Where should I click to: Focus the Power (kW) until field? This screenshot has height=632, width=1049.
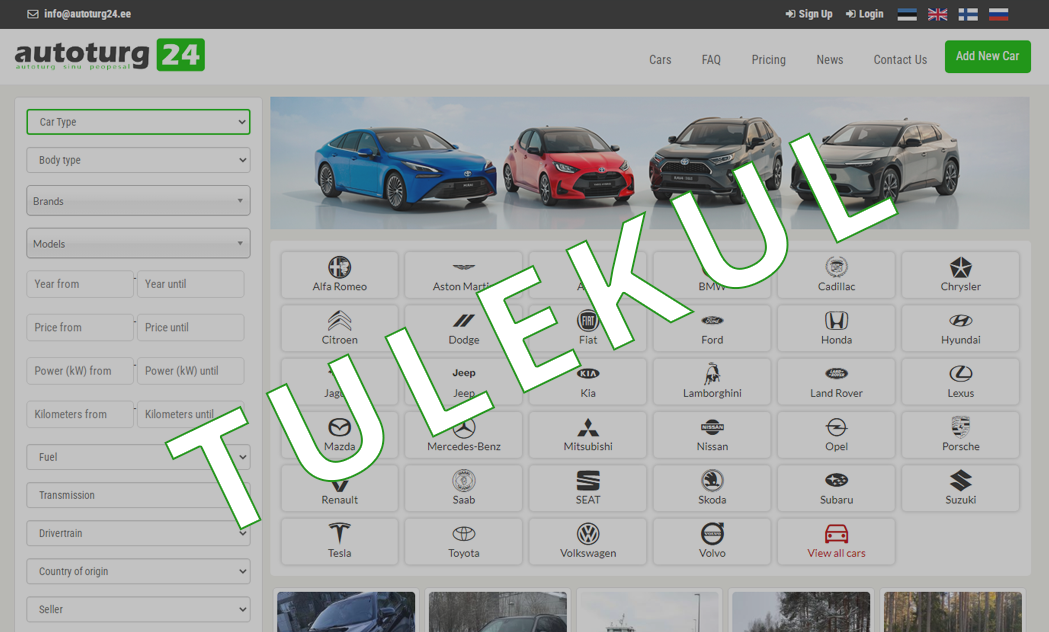(x=191, y=371)
